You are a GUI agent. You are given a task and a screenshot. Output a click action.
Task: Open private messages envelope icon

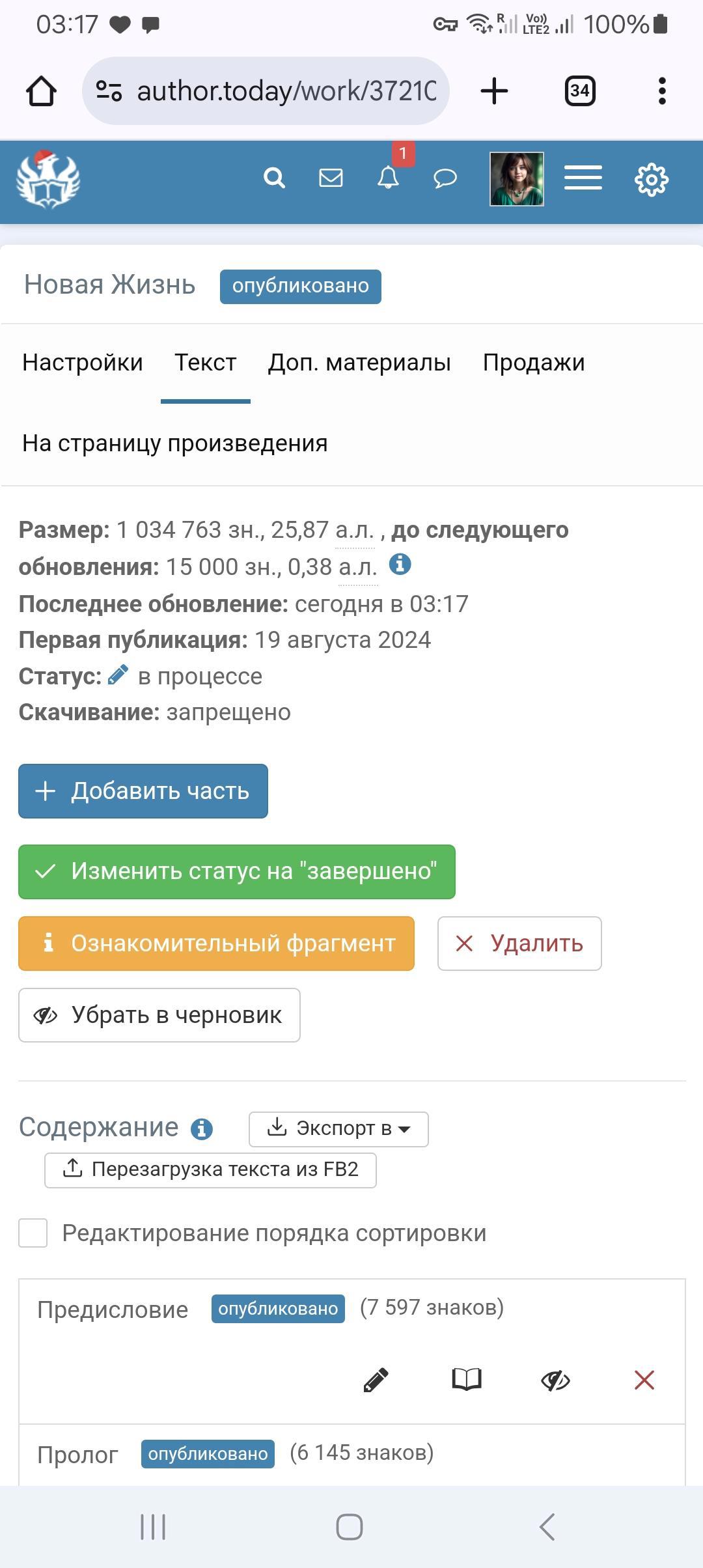click(x=331, y=178)
